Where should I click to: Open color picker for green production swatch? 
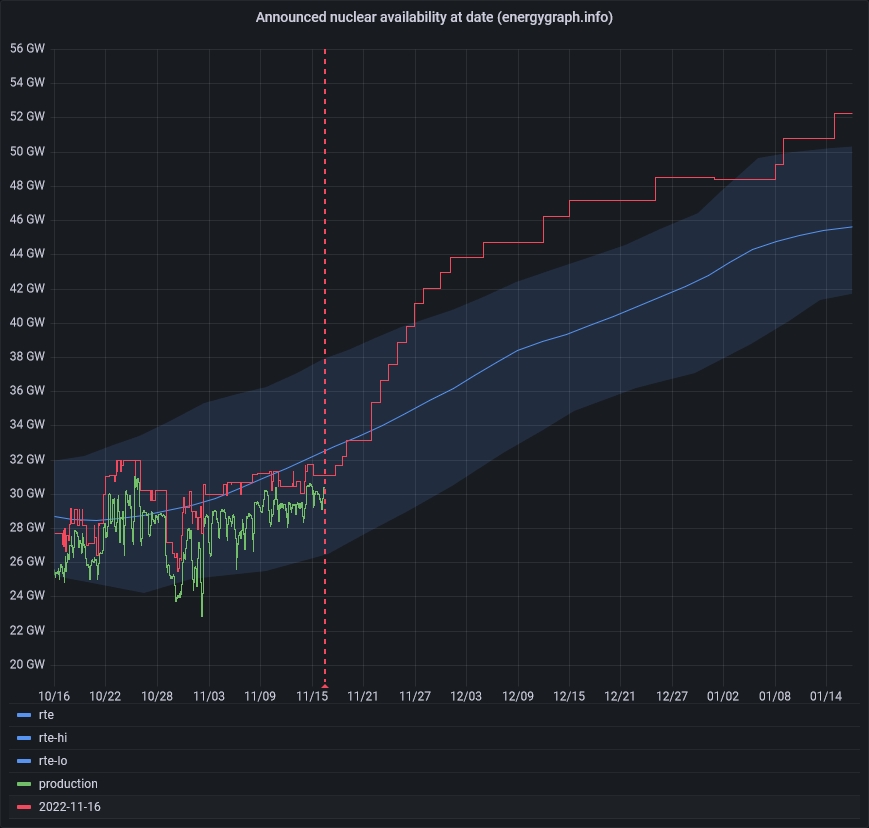[x=24, y=785]
